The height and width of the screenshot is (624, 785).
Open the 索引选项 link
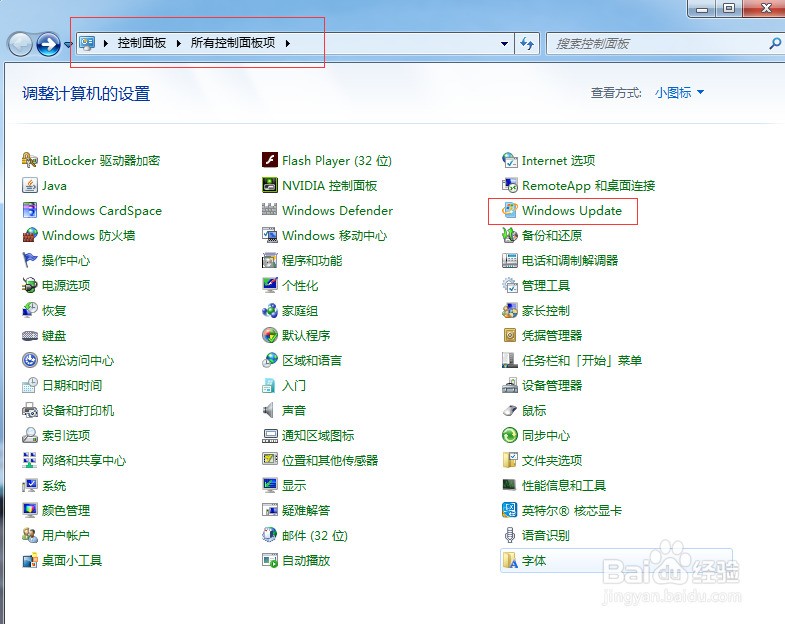click(x=66, y=436)
